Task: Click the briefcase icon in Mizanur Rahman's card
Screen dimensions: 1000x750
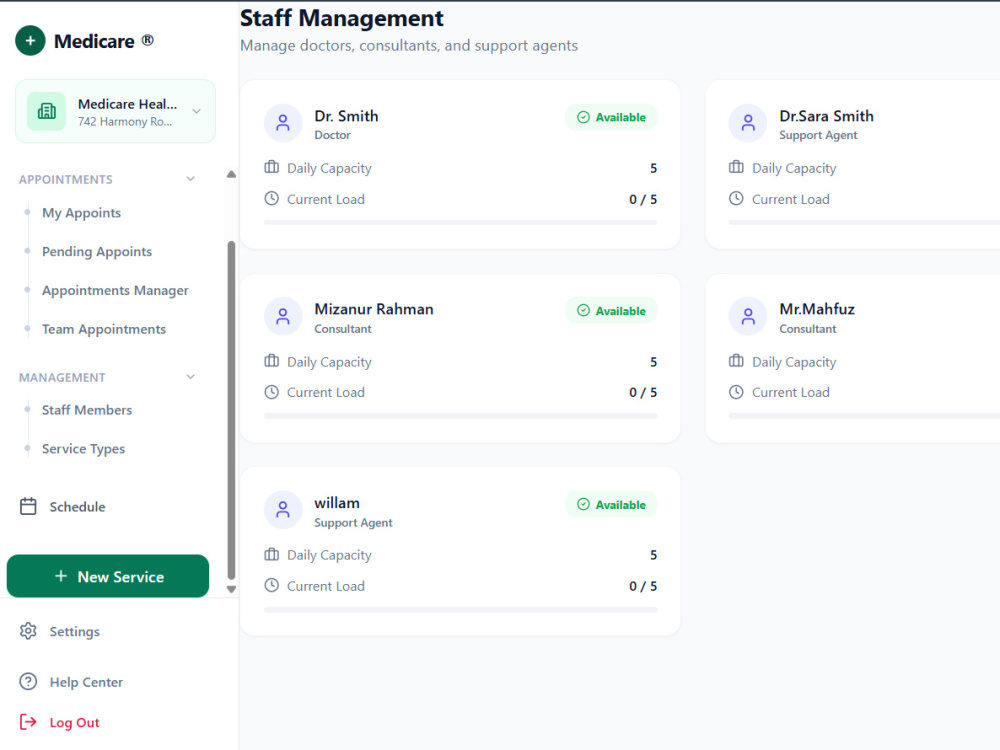Action: (x=272, y=361)
